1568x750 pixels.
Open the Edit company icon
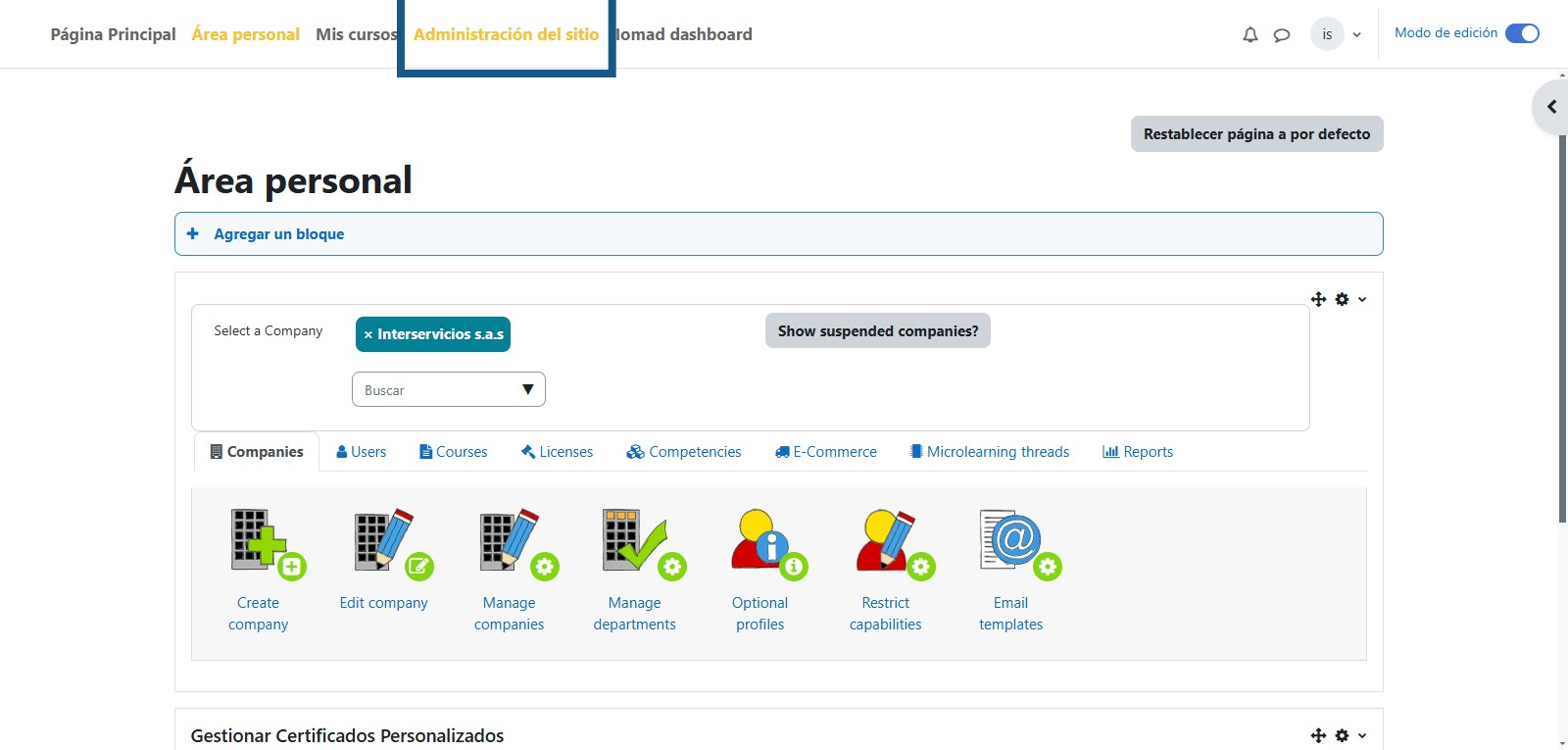392,542
